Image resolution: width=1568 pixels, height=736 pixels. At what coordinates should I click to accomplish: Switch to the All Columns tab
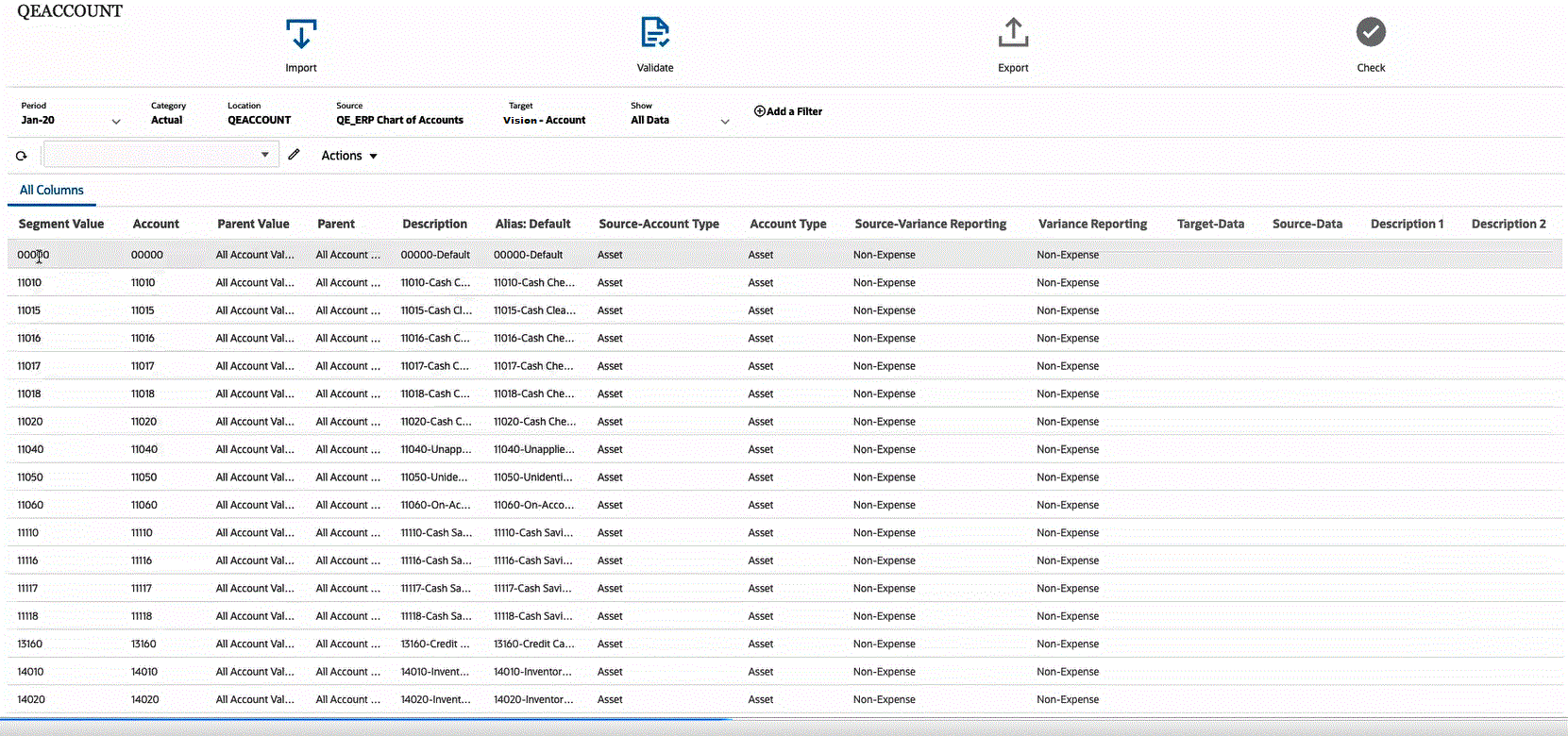tap(52, 190)
